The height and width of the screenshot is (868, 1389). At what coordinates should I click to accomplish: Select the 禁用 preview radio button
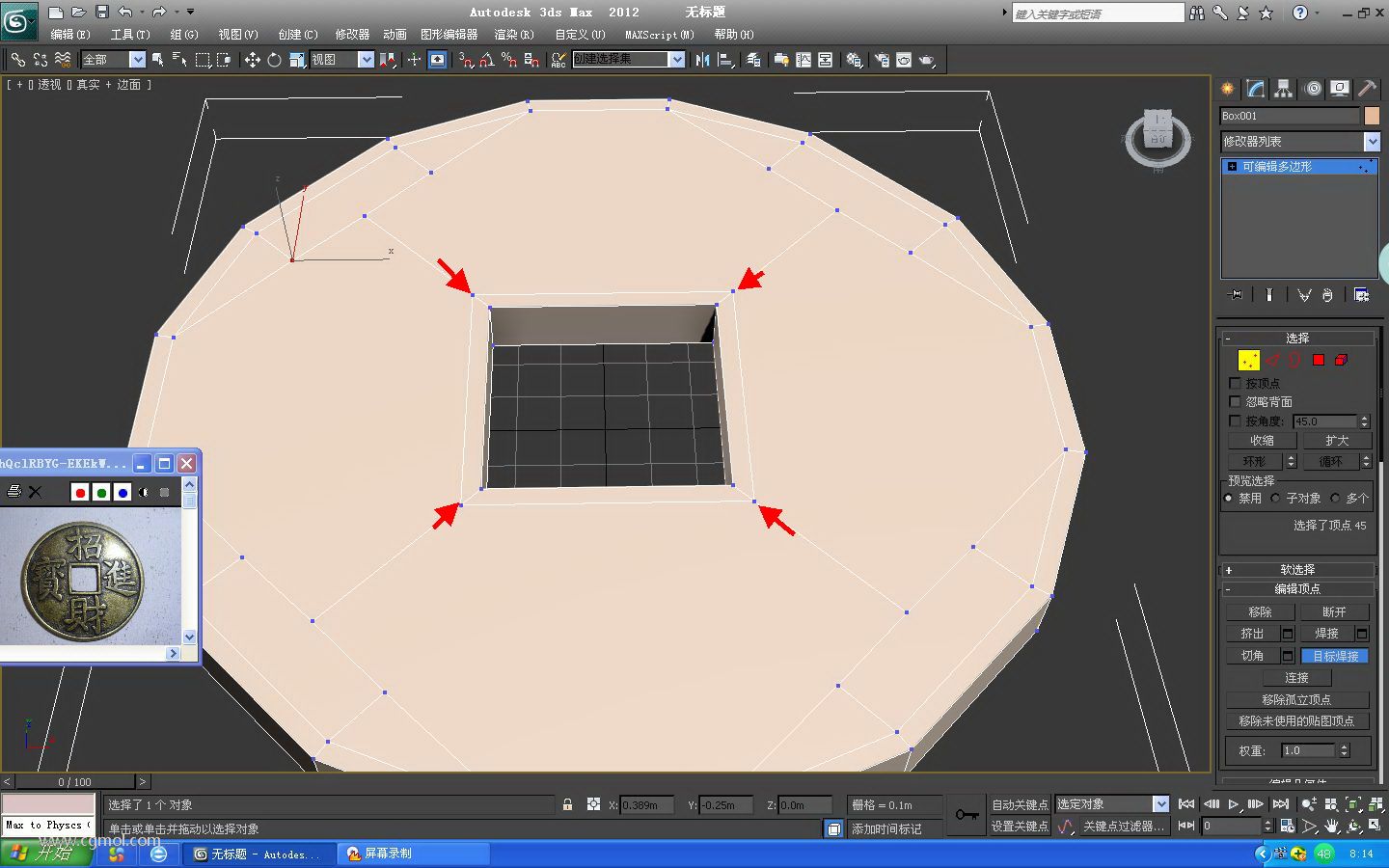pyautogui.click(x=1228, y=498)
